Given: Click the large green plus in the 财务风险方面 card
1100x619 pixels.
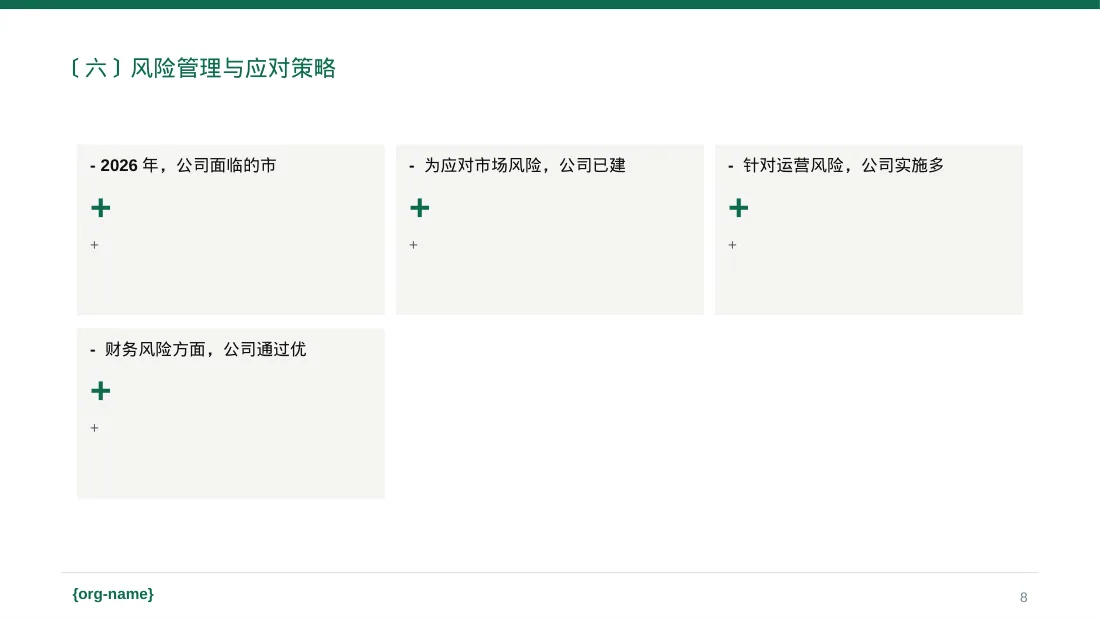Looking at the screenshot, I should click(101, 391).
